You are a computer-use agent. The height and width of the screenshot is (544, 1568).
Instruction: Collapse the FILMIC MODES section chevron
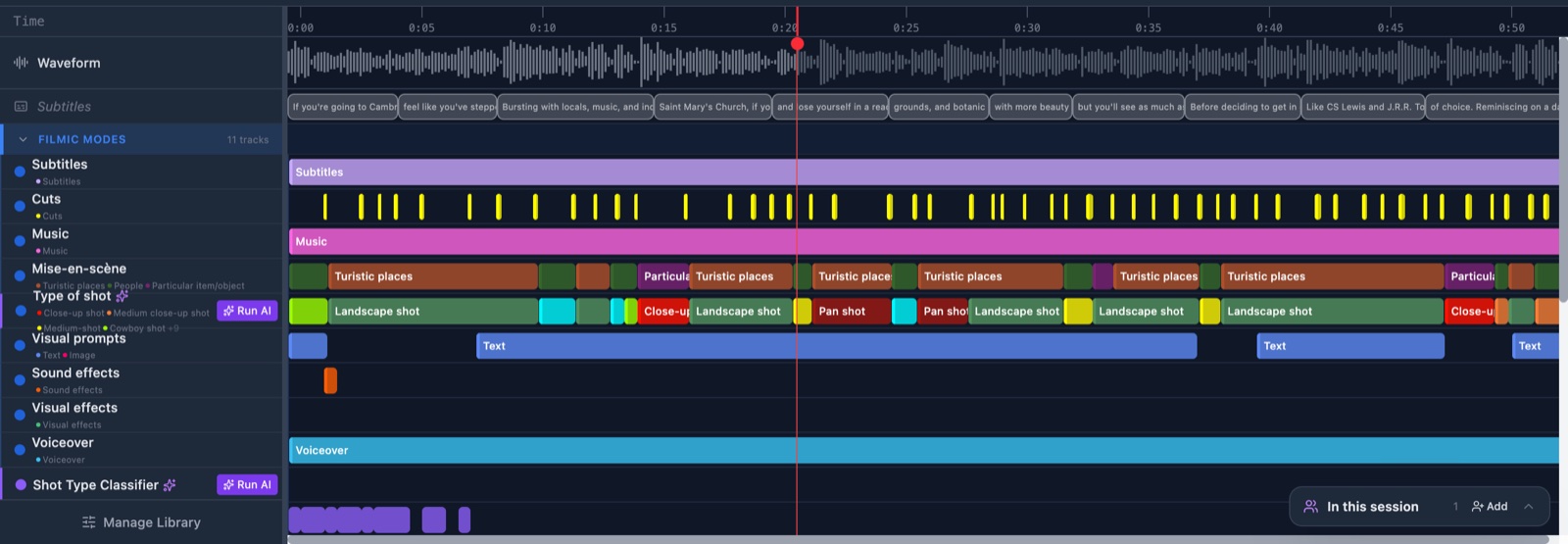(23, 139)
